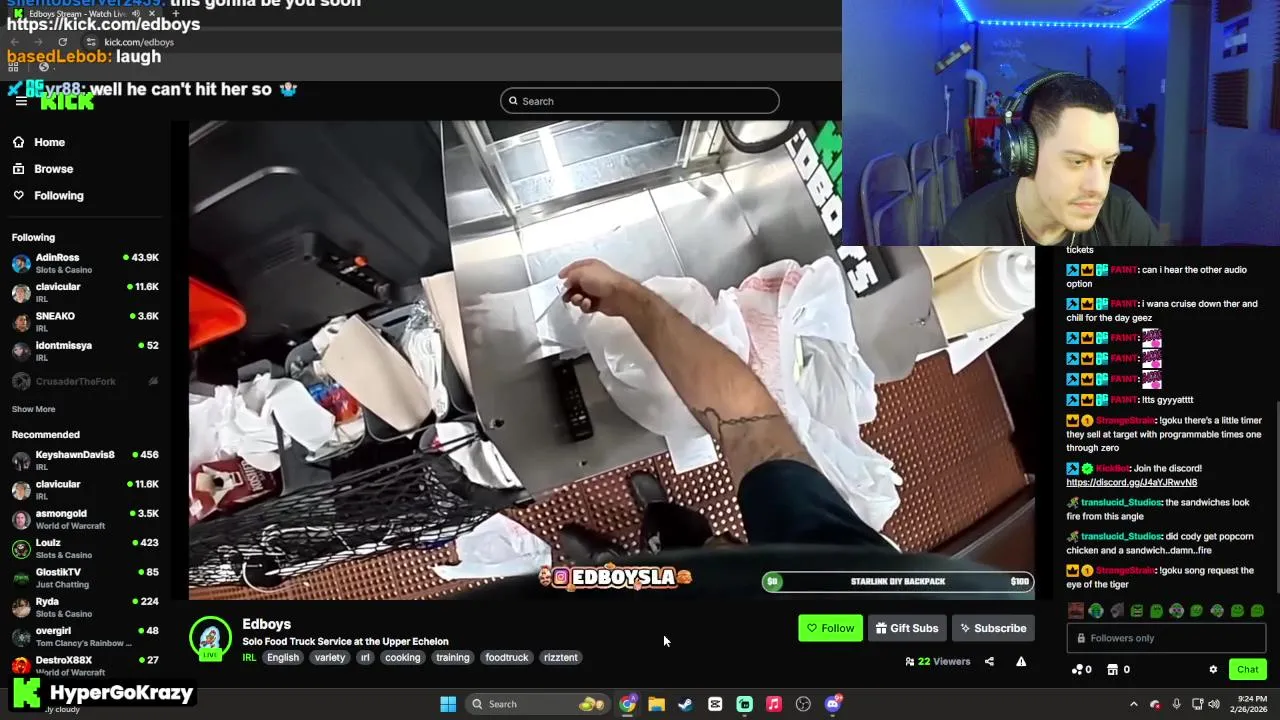The height and width of the screenshot is (720, 1280).
Task: Open idontmissya channel from the sidebar
Action: click(85, 351)
